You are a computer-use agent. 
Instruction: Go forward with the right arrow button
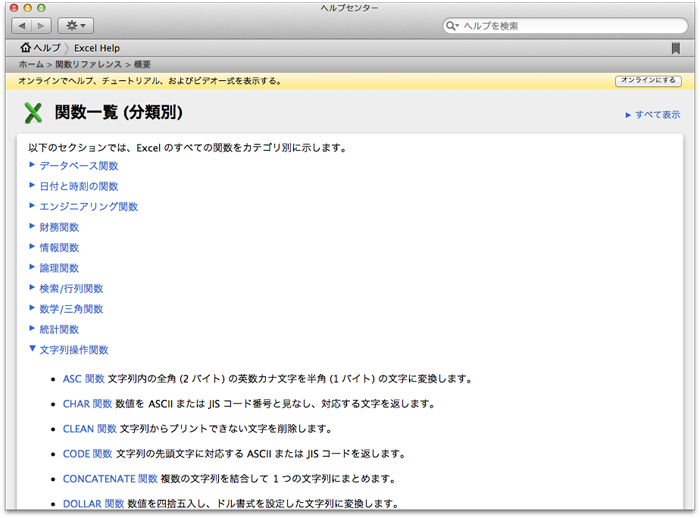41,26
